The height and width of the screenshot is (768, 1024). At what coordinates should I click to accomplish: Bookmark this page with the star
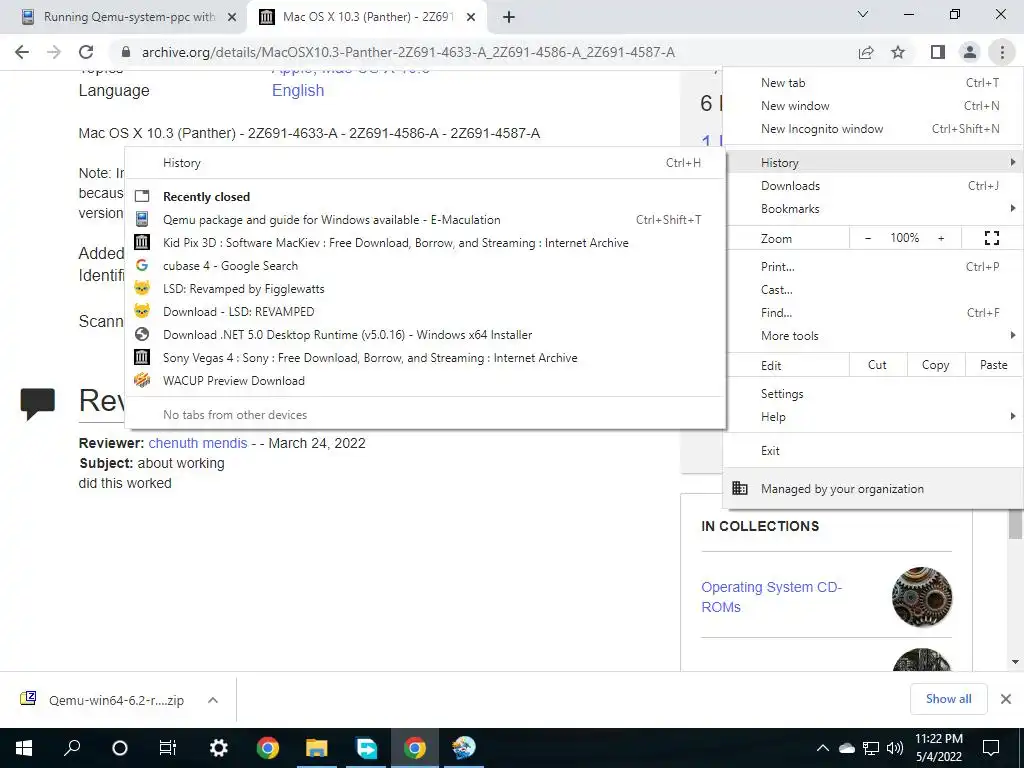coord(898,52)
